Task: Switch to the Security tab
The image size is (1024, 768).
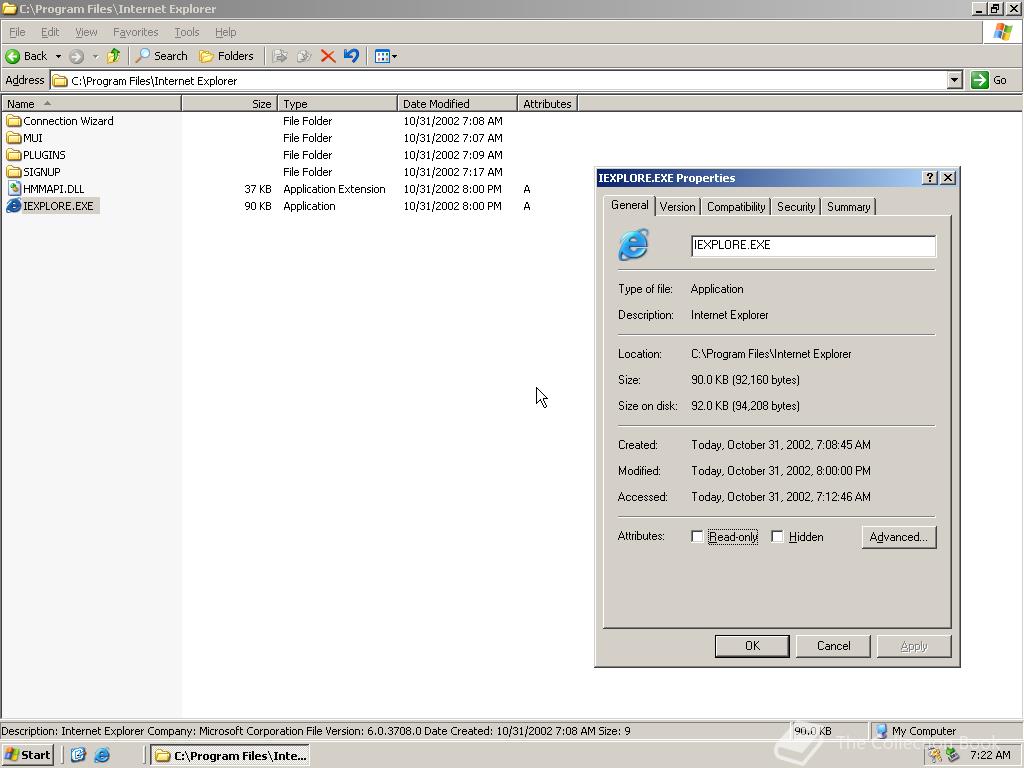Action: click(x=795, y=207)
